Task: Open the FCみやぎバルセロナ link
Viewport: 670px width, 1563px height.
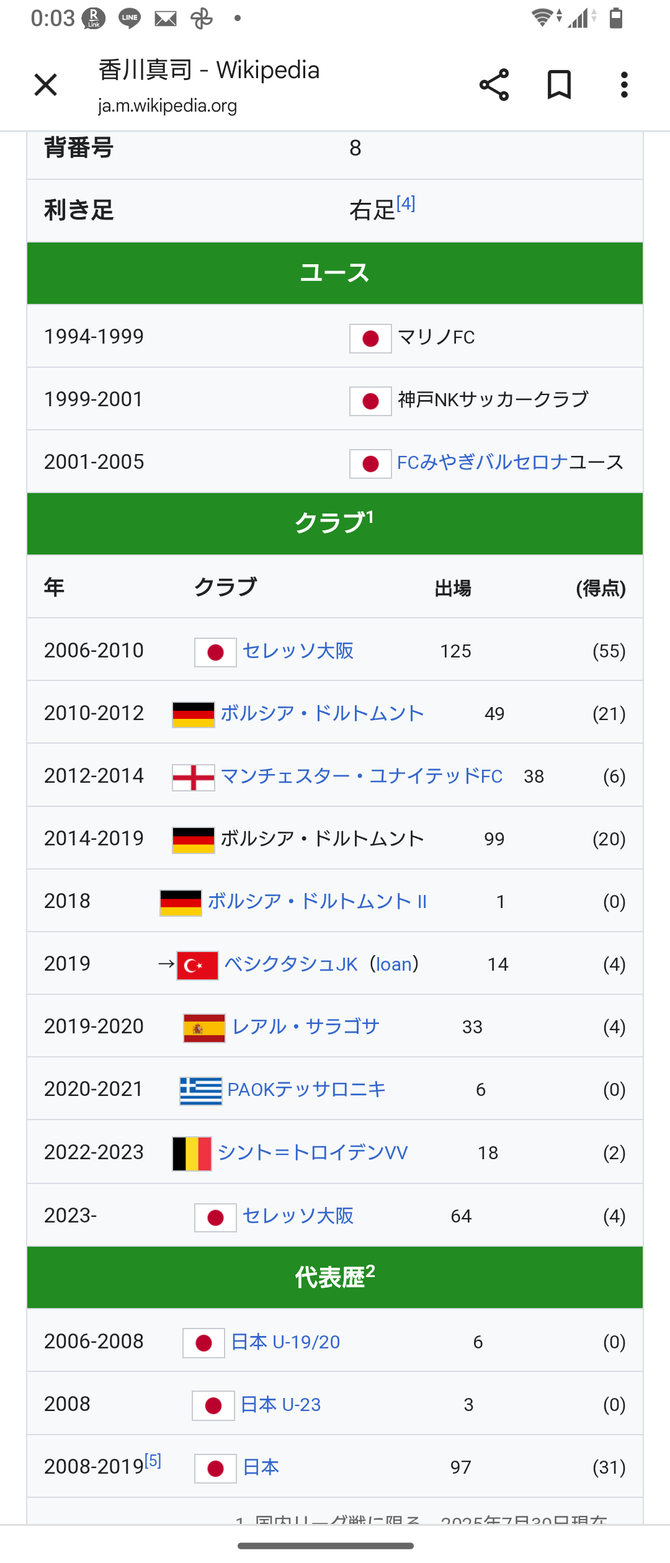Action: (482, 462)
